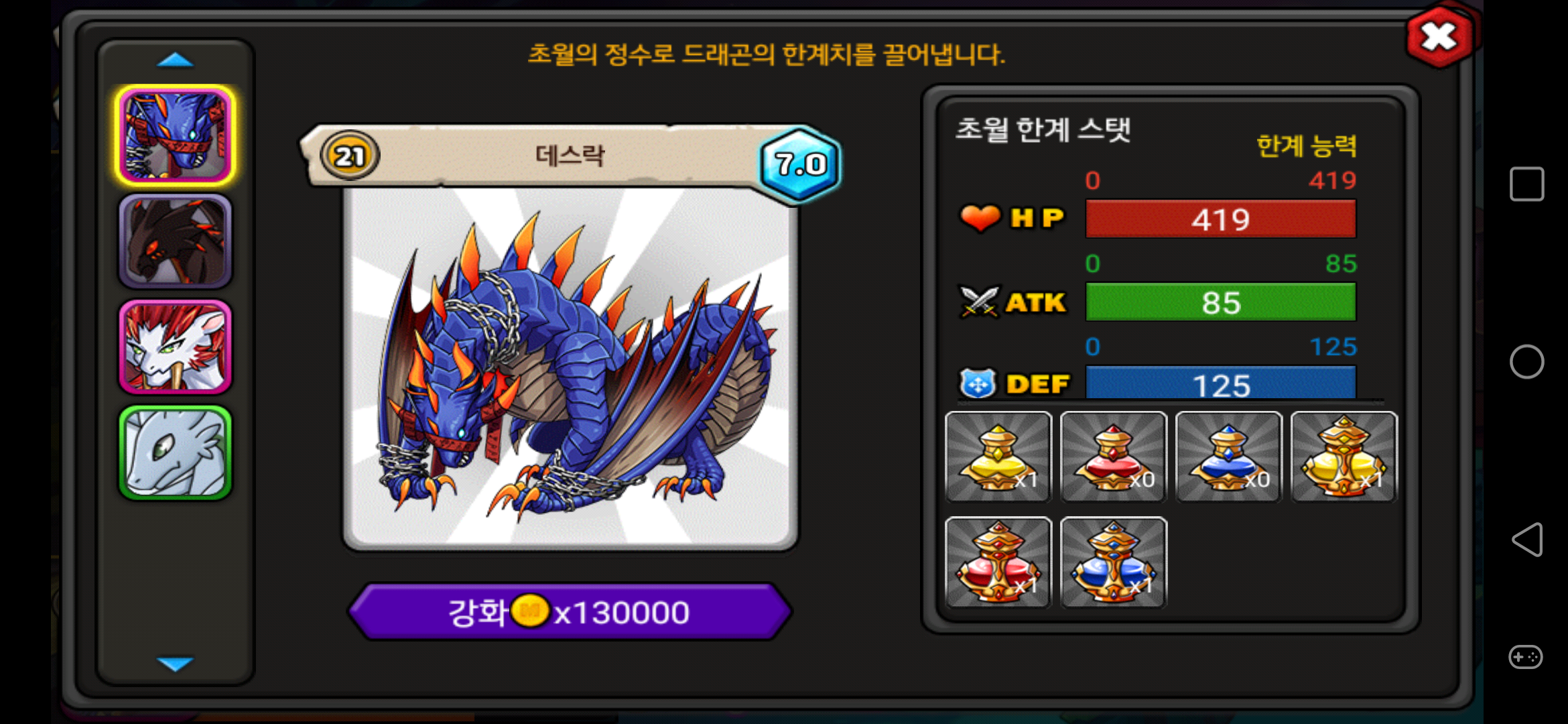Click the red HP 419 bar
Screen dimensions: 1568x724
point(1221,219)
